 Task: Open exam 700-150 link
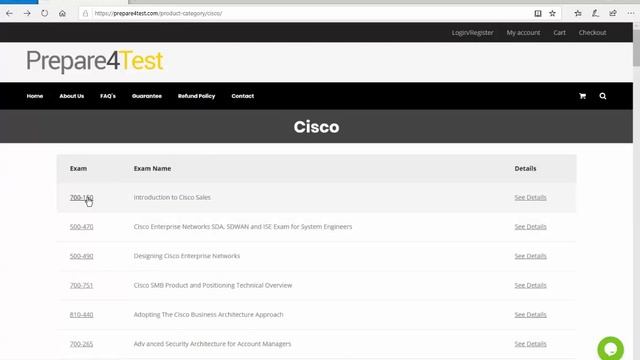(x=81, y=197)
